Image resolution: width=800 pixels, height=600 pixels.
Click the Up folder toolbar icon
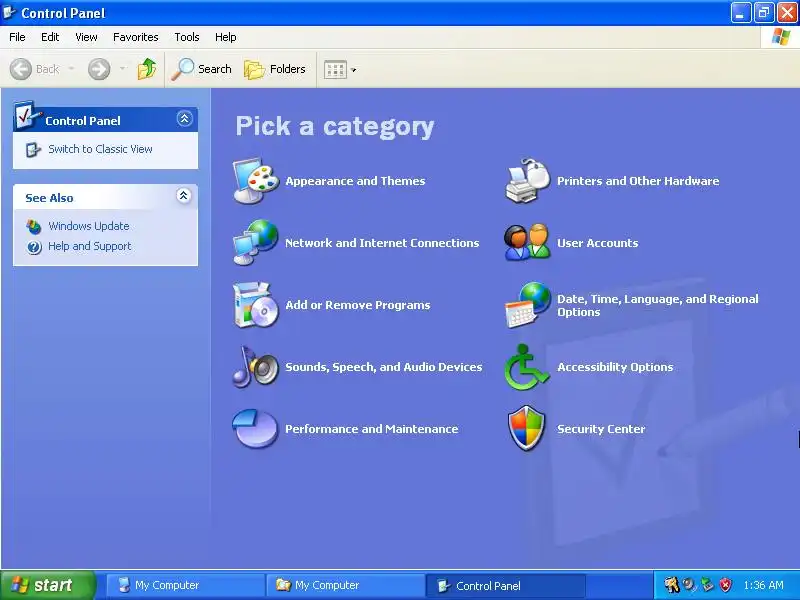coord(147,69)
